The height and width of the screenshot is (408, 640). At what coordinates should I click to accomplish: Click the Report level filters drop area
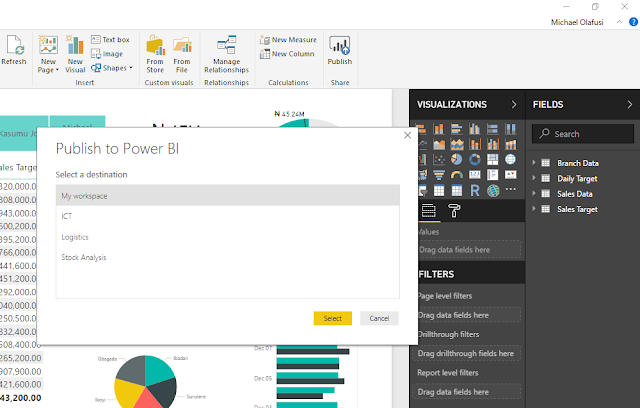tap(467, 392)
